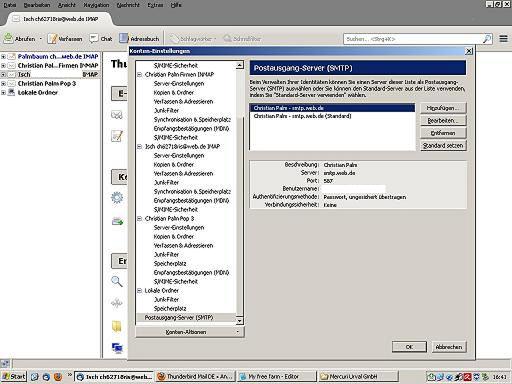512x384 pixels.
Task: Click the settings tree scroll-down arrow
Action: (240, 321)
